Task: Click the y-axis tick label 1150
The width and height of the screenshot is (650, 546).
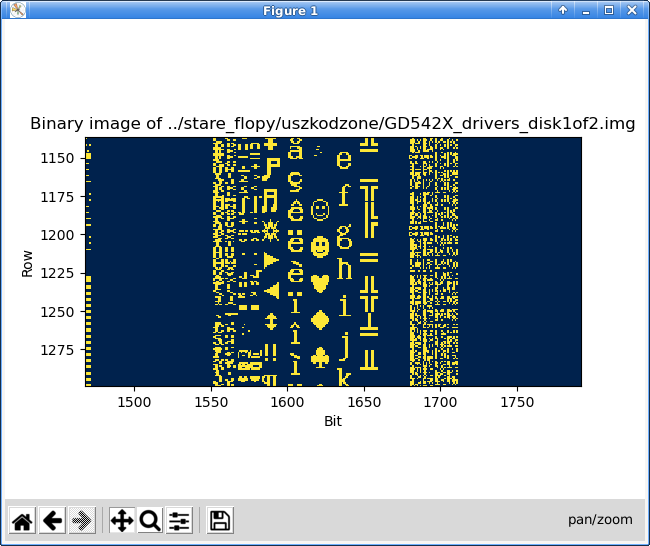Action: pyautogui.click(x=57, y=158)
